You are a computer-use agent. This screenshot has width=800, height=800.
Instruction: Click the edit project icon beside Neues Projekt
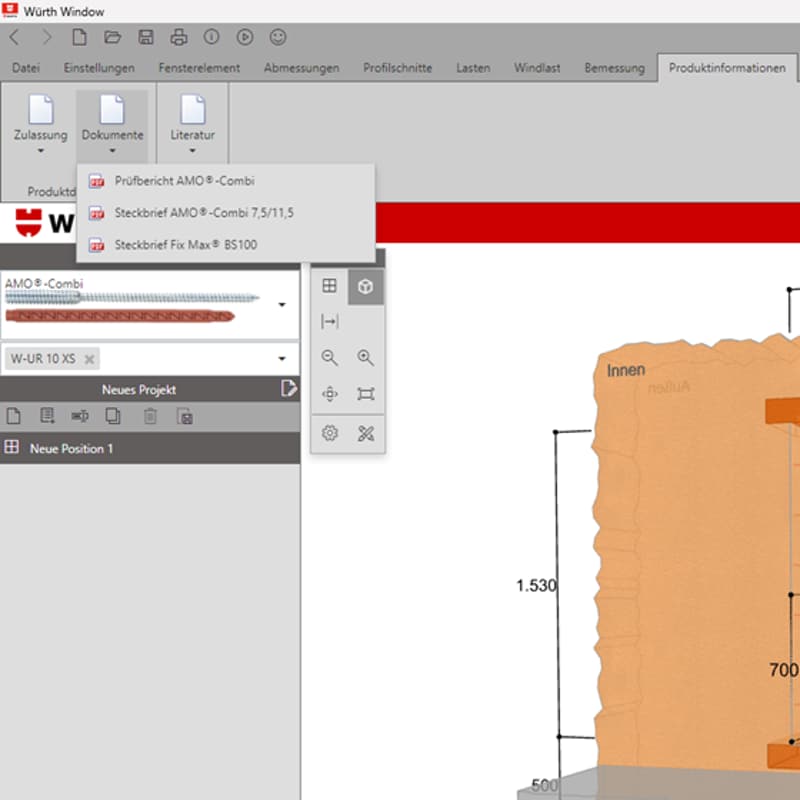pyautogui.click(x=288, y=389)
